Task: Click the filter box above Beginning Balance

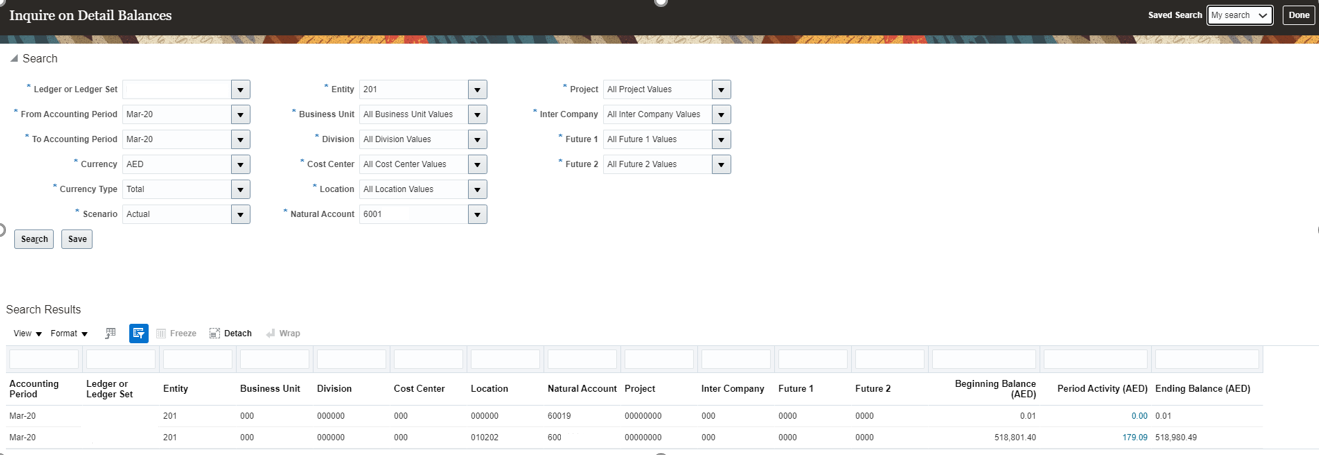Action: [x=984, y=359]
